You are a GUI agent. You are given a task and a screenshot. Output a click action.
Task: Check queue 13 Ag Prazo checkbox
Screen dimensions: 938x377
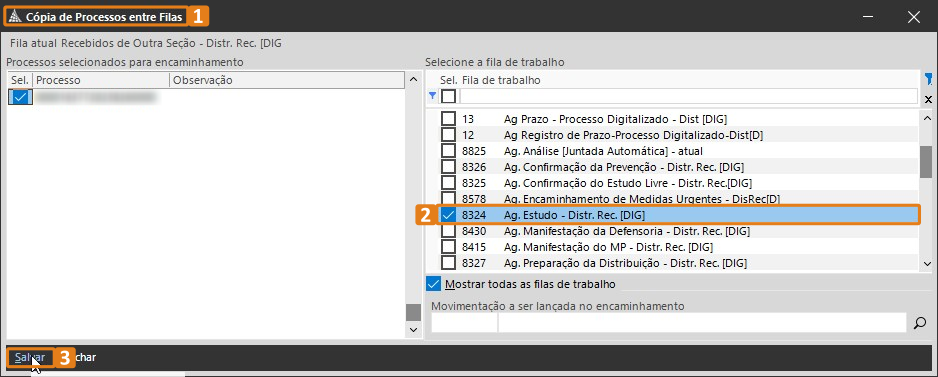pyautogui.click(x=449, y=118)
